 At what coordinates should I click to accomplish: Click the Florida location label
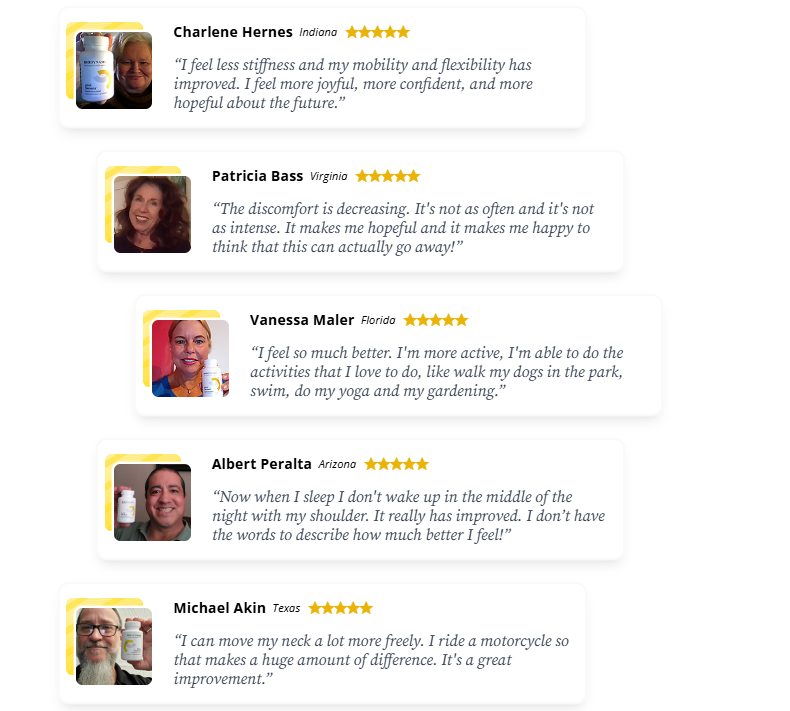378,321
